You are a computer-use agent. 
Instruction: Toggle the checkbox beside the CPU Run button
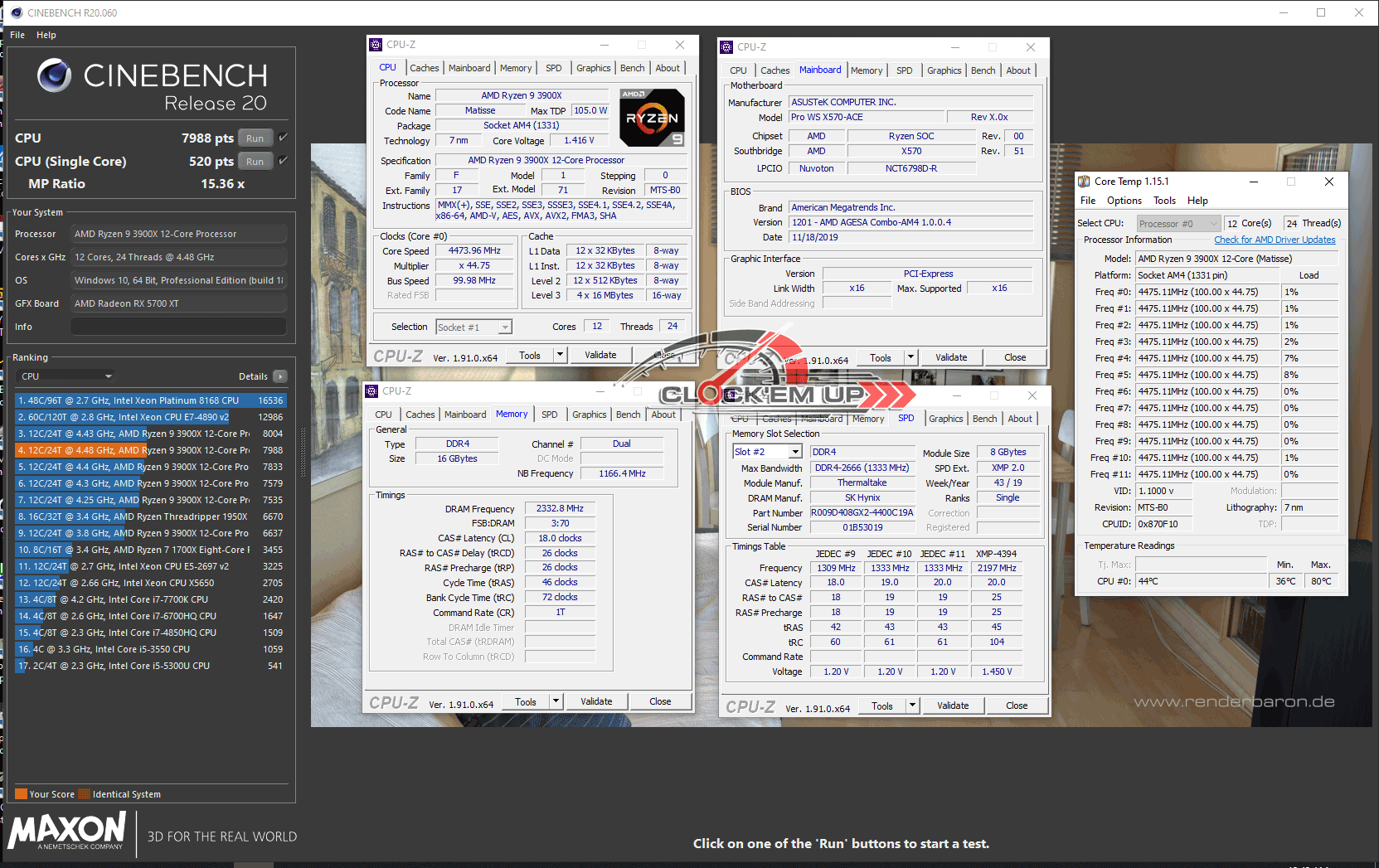tap(284, 138)
